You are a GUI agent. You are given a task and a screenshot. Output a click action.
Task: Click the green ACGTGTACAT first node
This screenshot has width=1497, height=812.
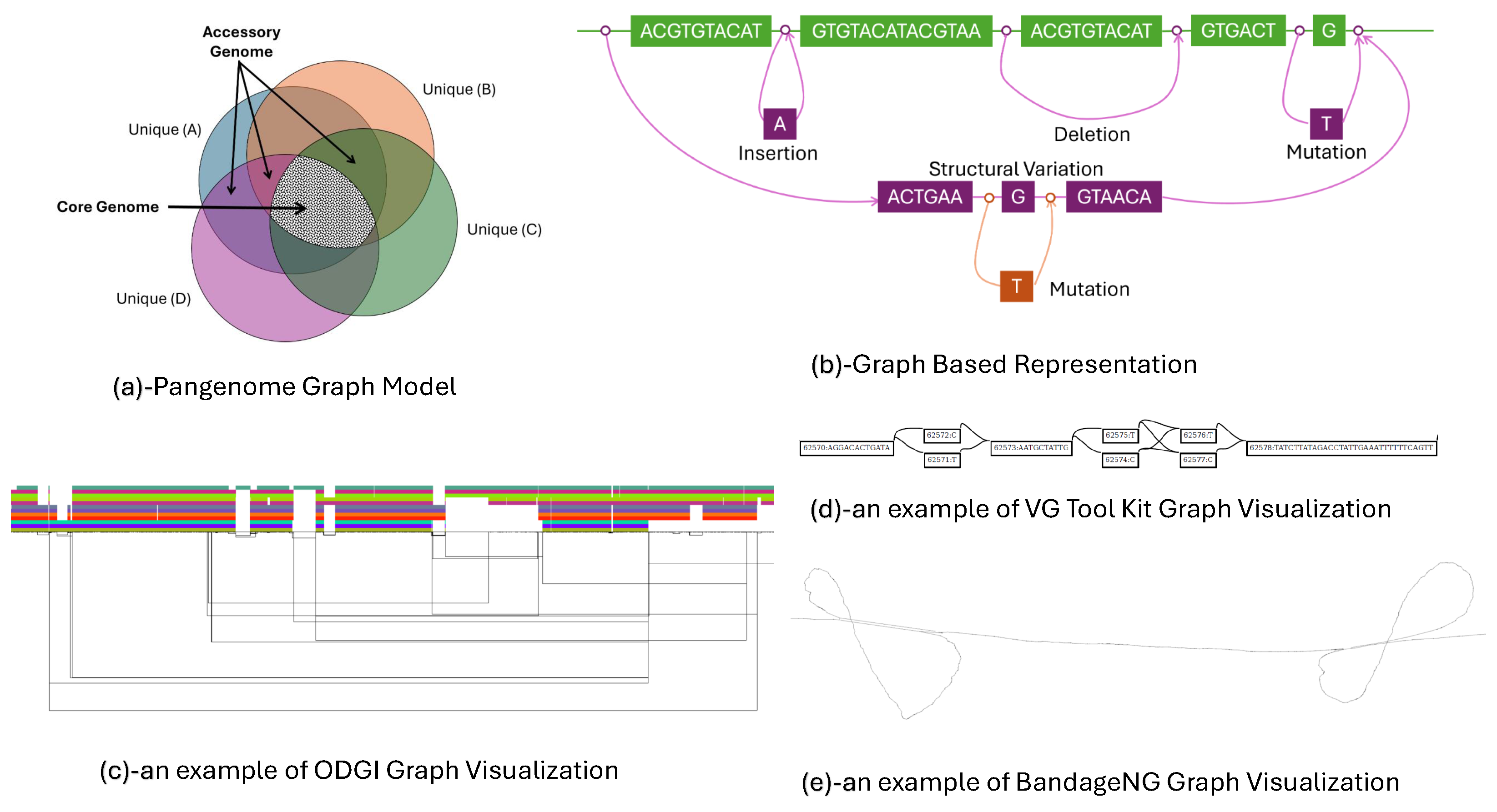coord(700,31)
